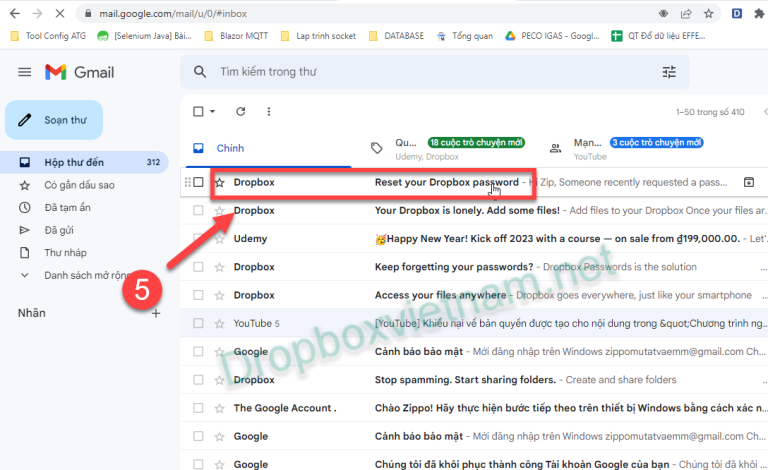Open YouTube Khiếu nại về bản quyền email
Screen dimensions: 768x470
pos(474,323)
